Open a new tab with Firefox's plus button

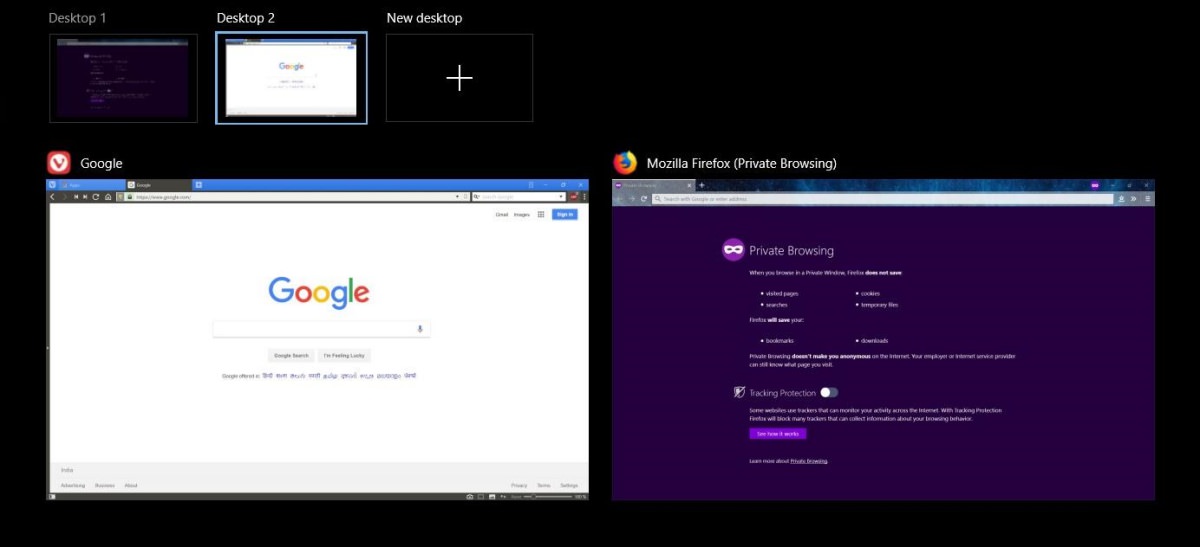(x=701, y=185)
